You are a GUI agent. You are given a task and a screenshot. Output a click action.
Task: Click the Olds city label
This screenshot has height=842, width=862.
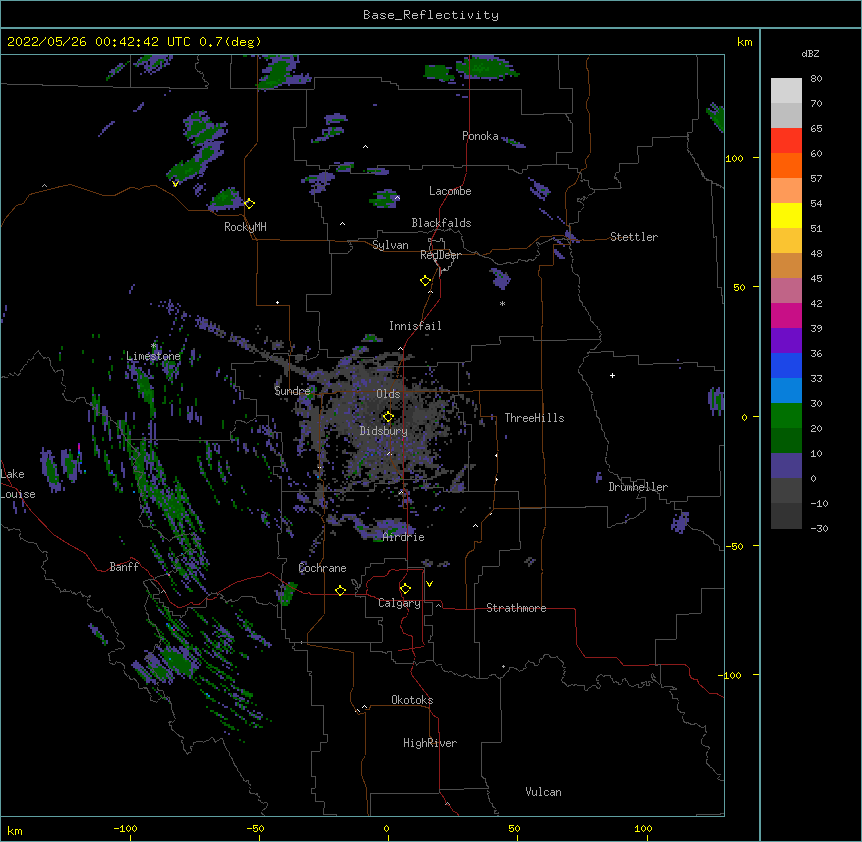pos(388,394)
